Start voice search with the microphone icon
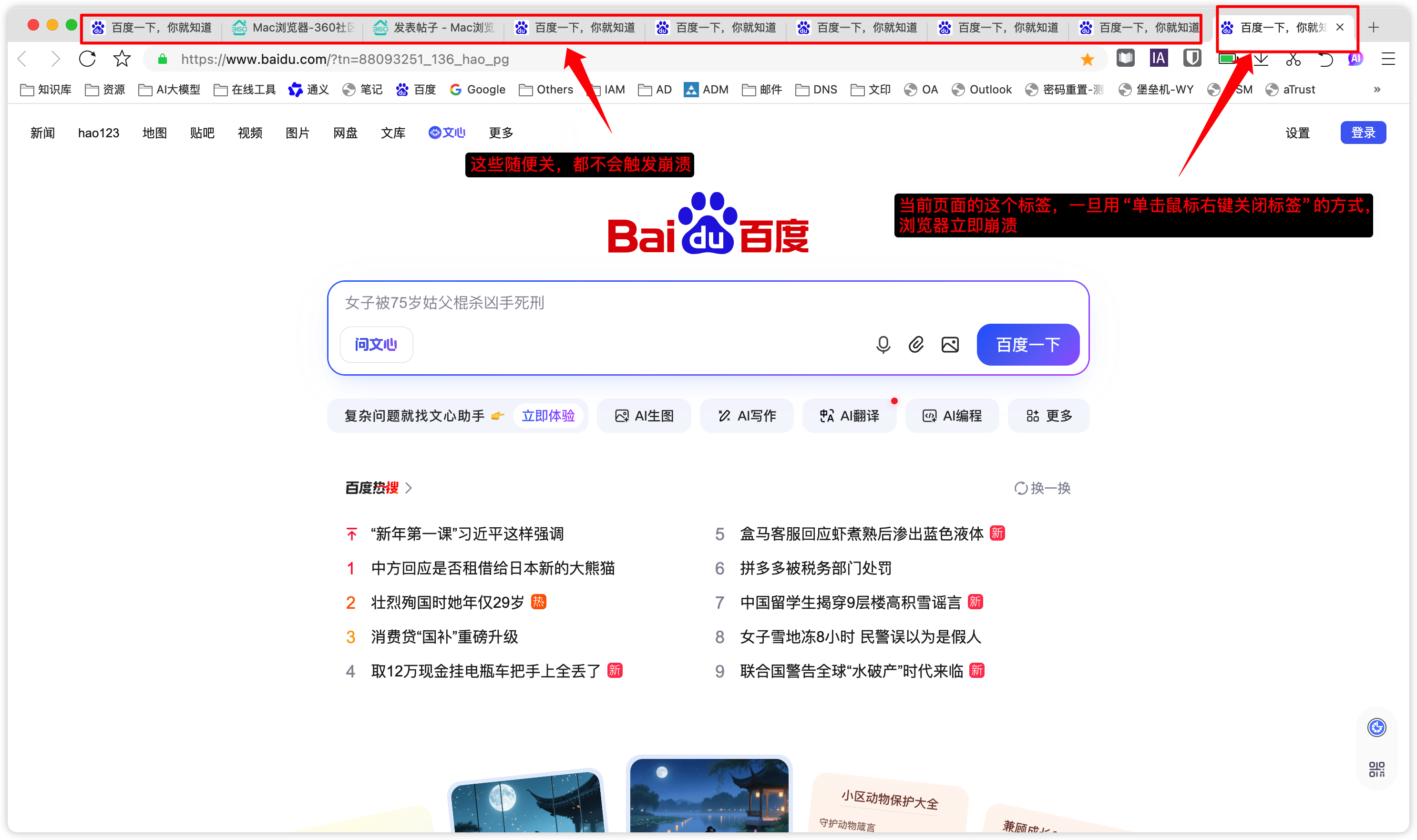The width and height of the screenshot is (1417, 840). pyautogui.click(x=883, y=344)
